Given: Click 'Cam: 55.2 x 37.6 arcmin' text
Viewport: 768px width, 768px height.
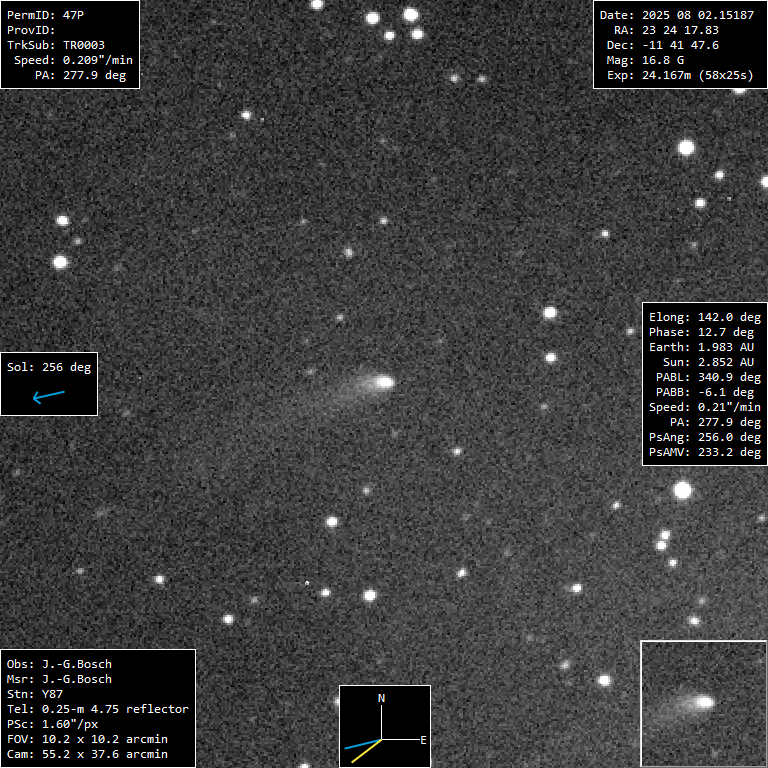Looking at the screenshot, I should point(87,754).
